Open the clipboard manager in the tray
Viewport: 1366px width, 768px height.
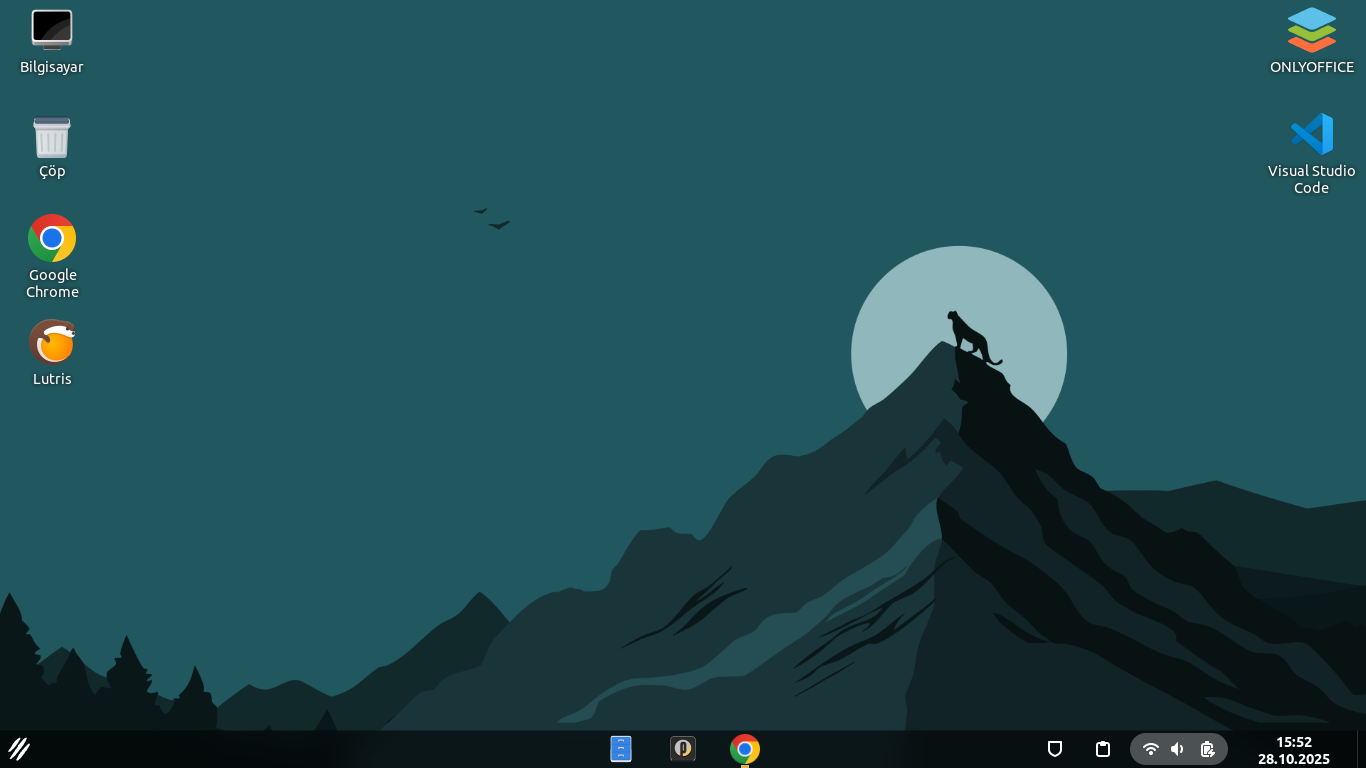[1103, 749]
